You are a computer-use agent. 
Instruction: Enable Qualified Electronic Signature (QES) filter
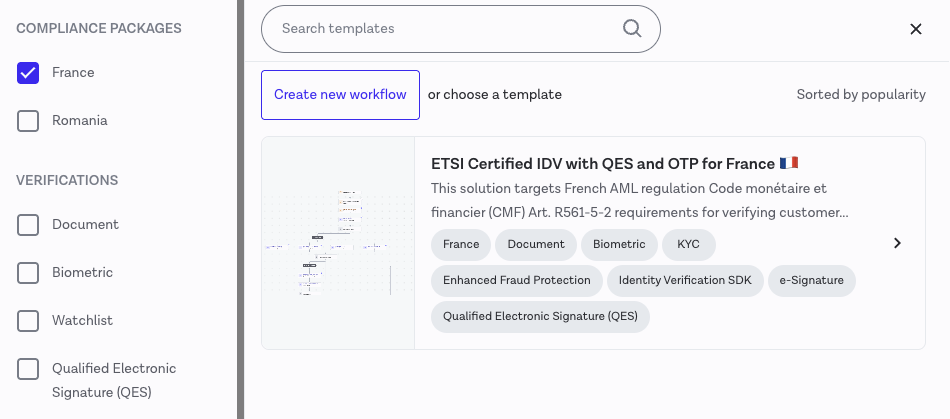pyautogui.click(x=28, y=369)
